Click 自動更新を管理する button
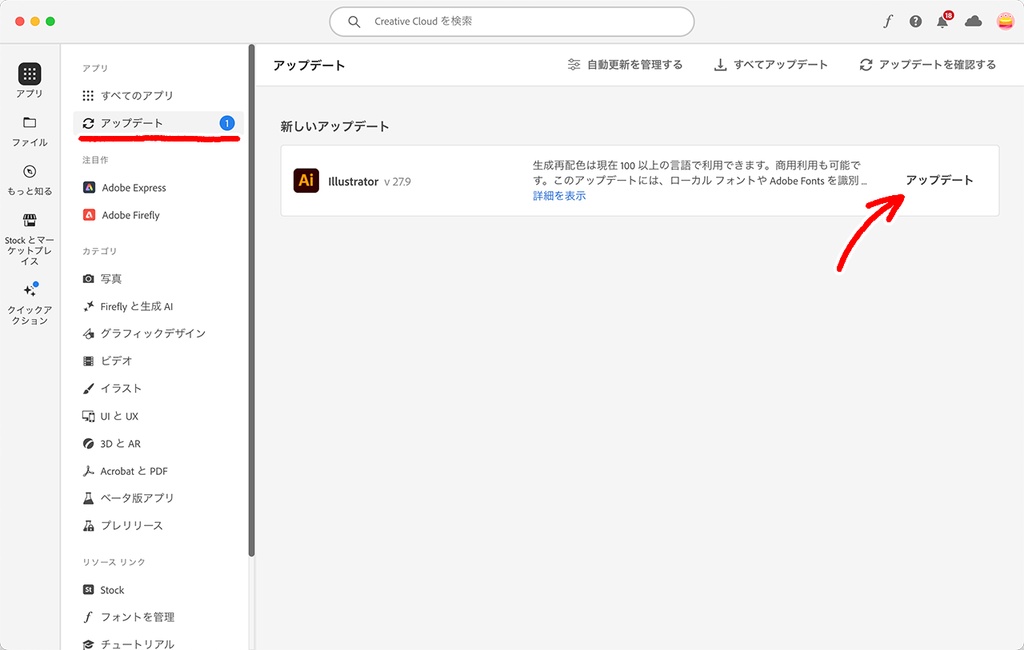The height and width of the screenshot is (650, 1024). [x=625, y=65]
